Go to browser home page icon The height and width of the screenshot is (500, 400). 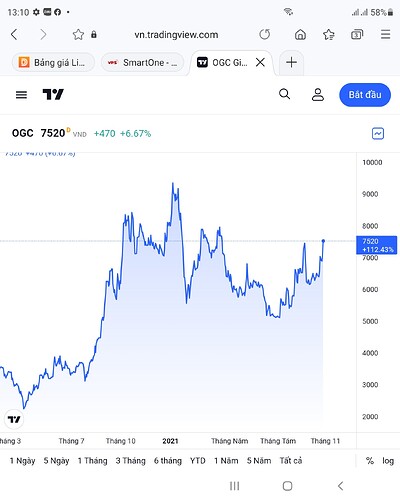pyautogui.click(x=300, y=34)
